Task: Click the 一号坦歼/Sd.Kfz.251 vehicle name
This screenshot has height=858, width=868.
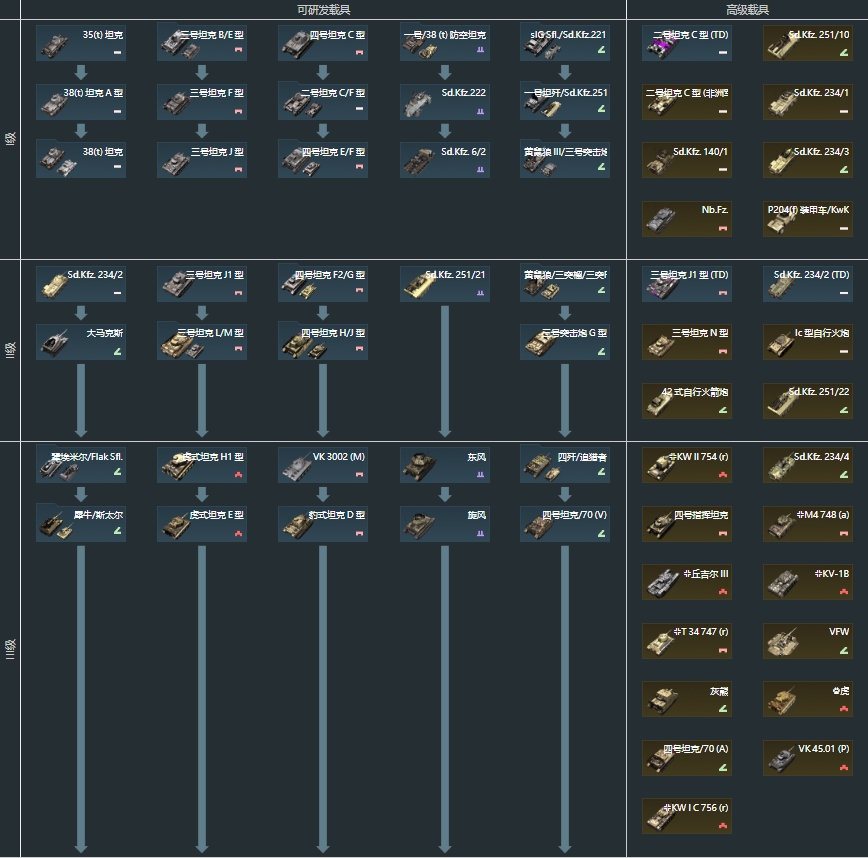Action: pyautogui.click(x=566, y=92)
